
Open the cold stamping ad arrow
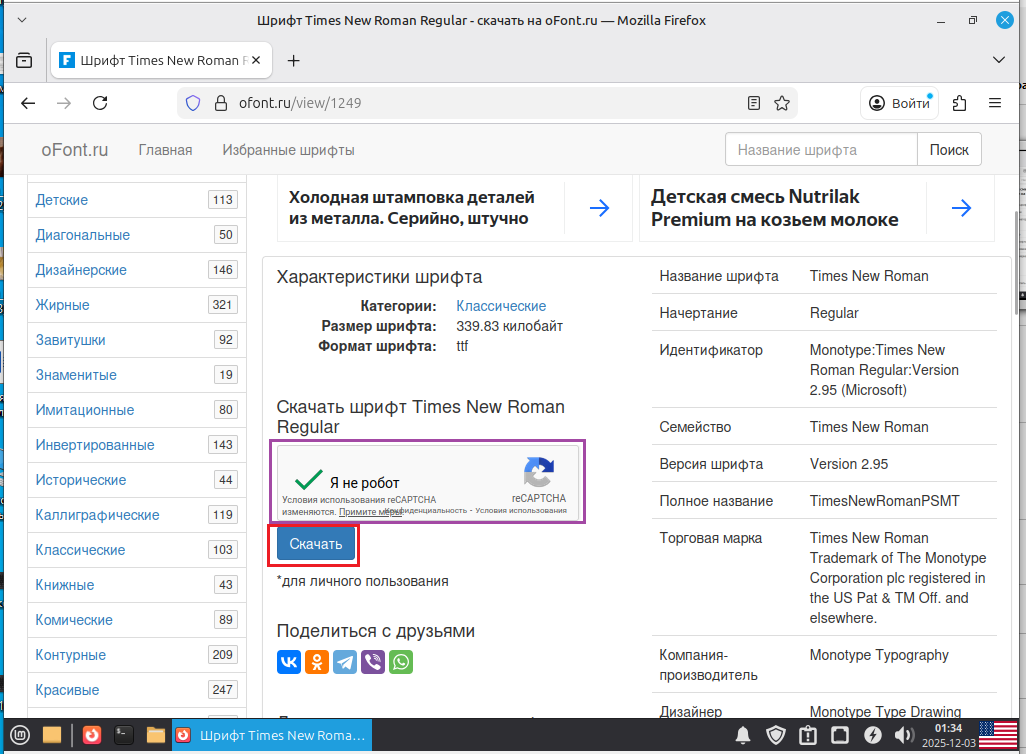click(x=599, y=208)
